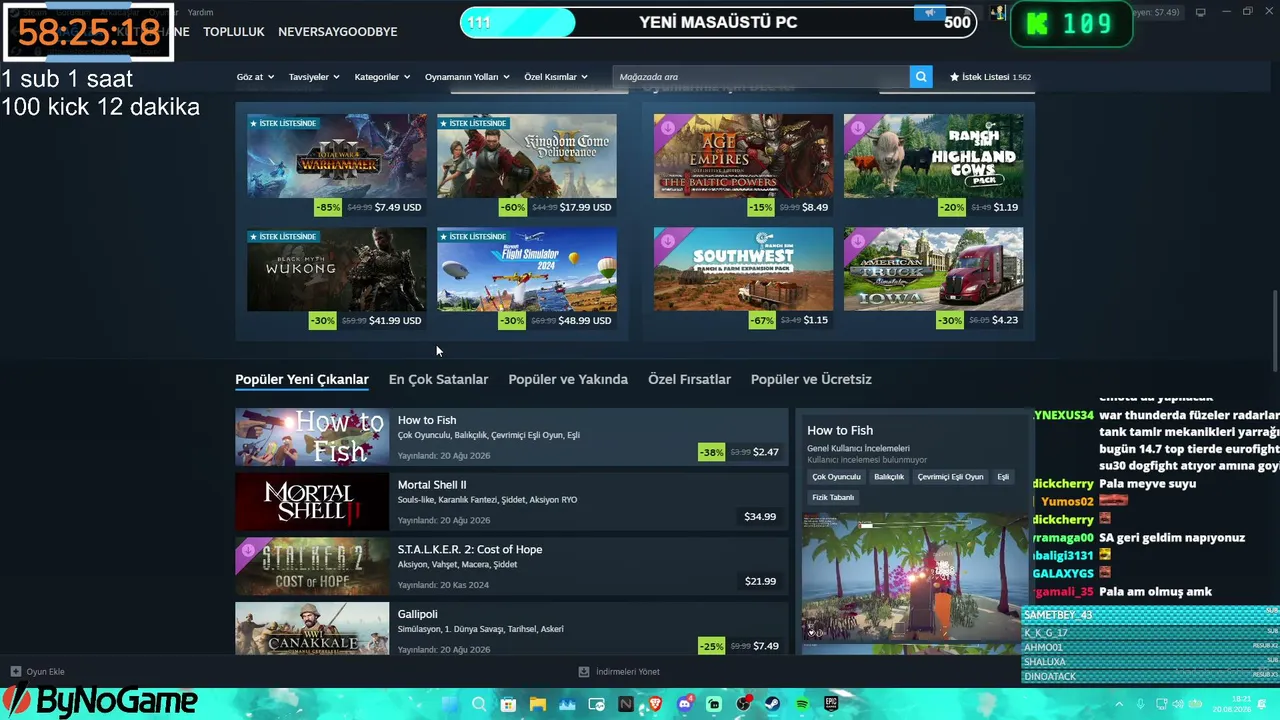Click the Mağazada ara search field
1280x720 pixels.
(761, 77)
